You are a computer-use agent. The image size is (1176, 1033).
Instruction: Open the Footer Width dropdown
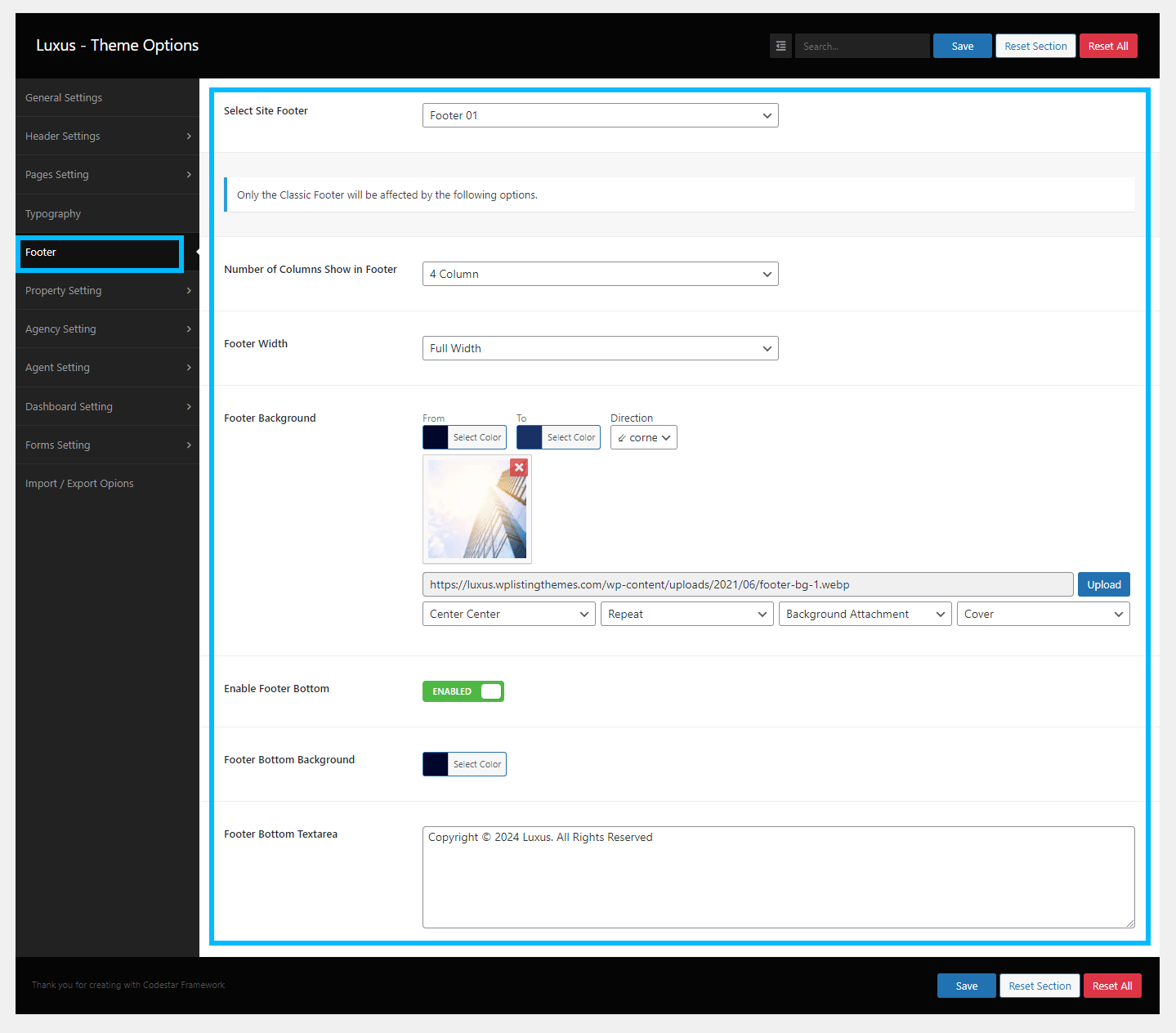pos(600,348)
